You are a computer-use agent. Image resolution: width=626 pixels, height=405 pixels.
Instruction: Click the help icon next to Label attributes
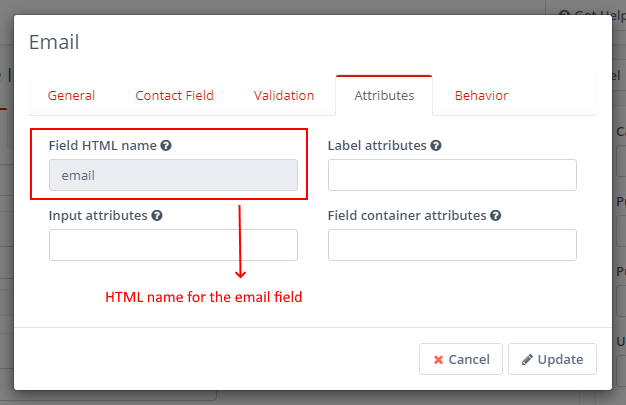click(436, 145)
